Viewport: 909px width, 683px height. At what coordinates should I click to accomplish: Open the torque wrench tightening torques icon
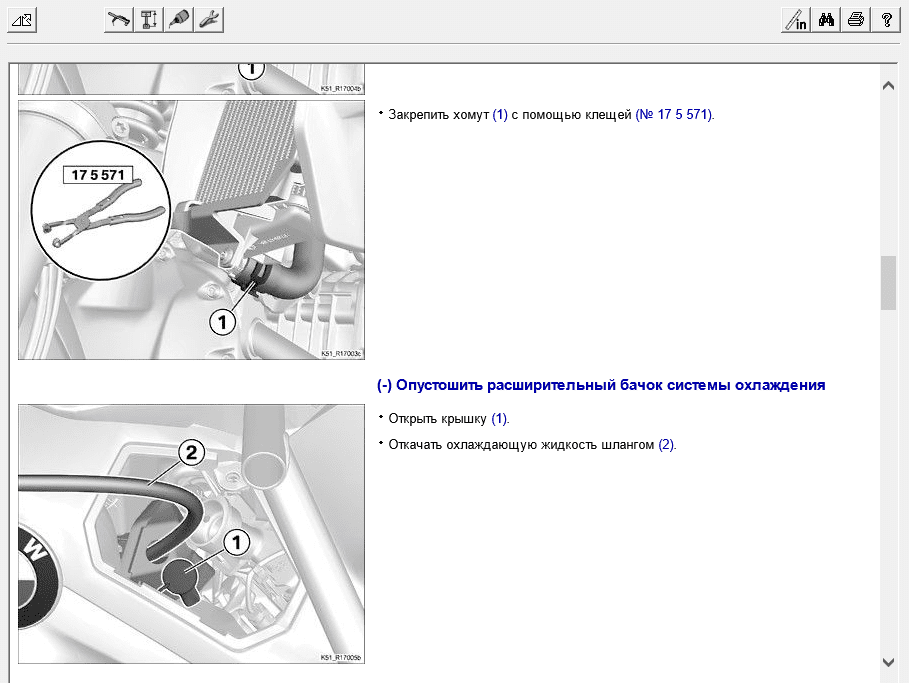[120, 19]
